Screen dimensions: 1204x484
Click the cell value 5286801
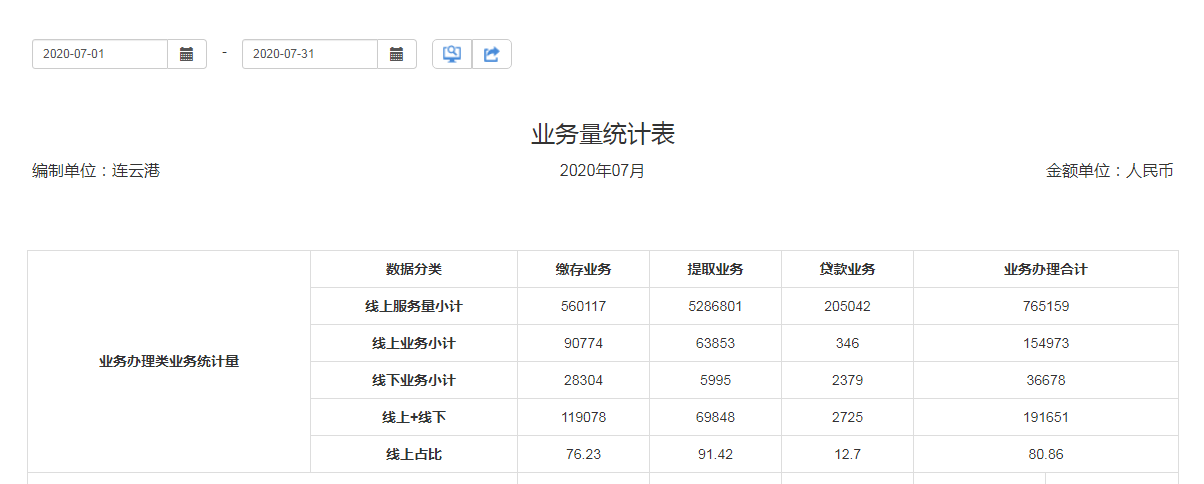(x=715, y=306)
